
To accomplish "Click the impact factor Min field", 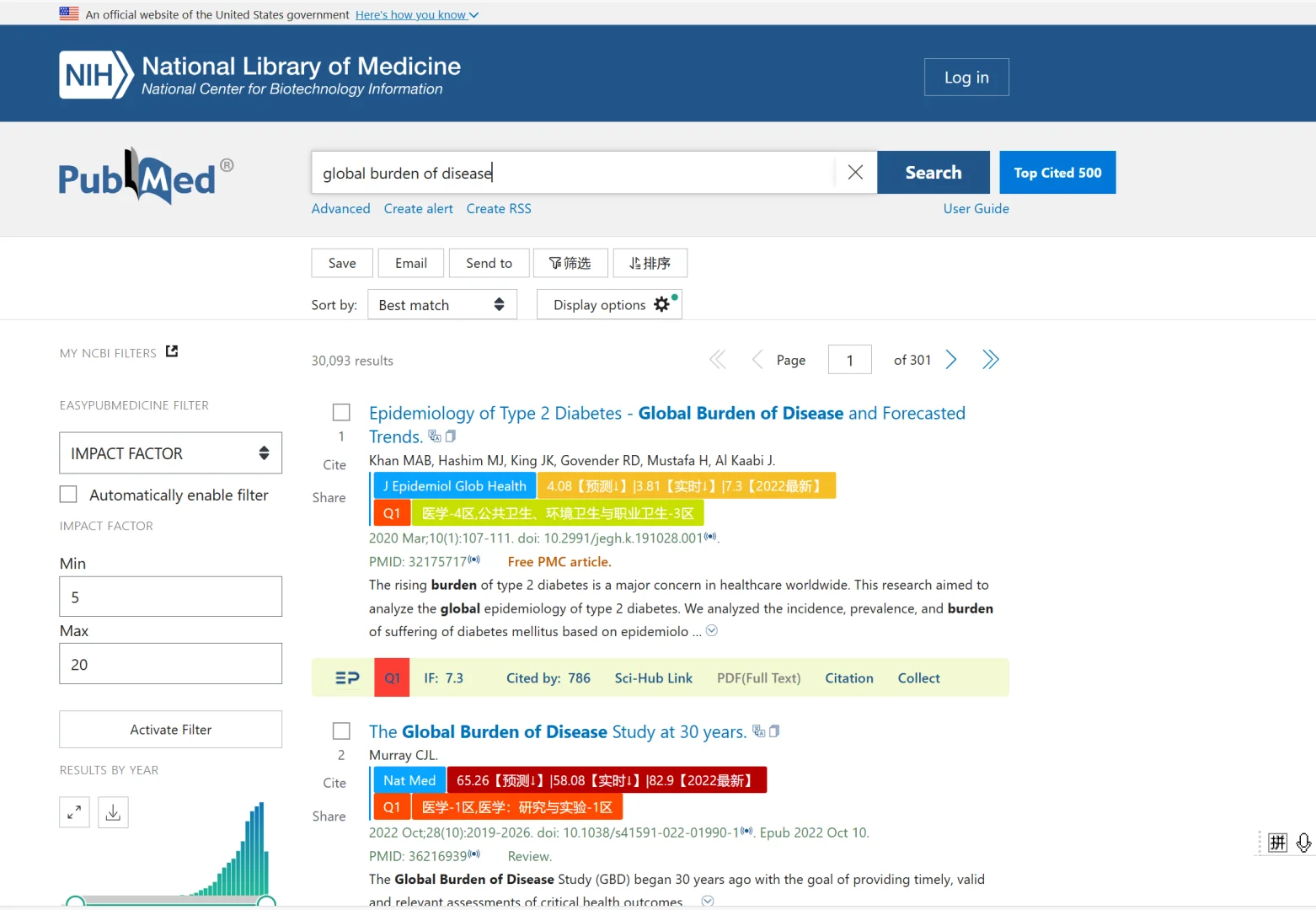I will [171, 597].
